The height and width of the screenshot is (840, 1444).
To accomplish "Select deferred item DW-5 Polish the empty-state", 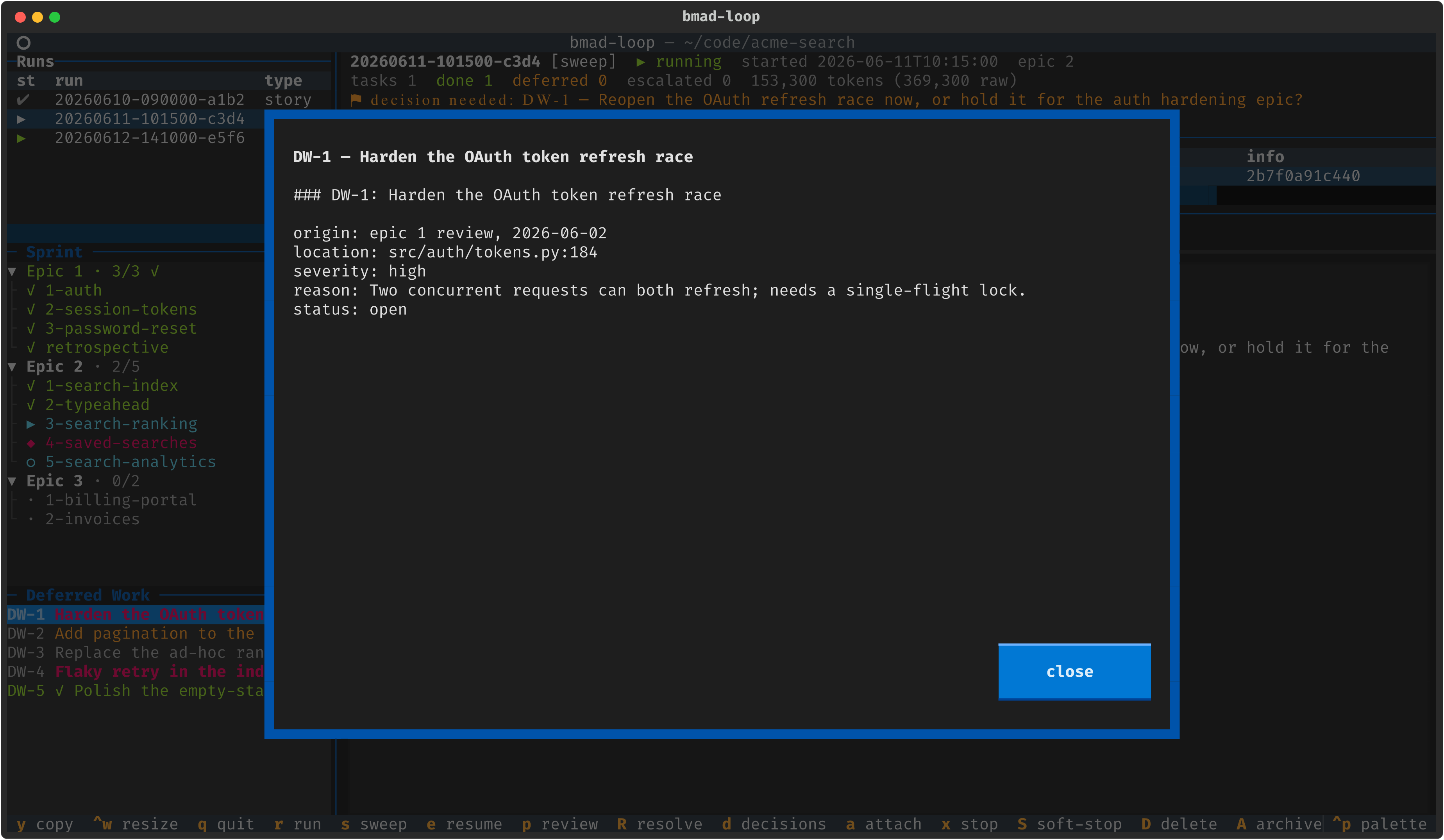I will click(136, 691).
